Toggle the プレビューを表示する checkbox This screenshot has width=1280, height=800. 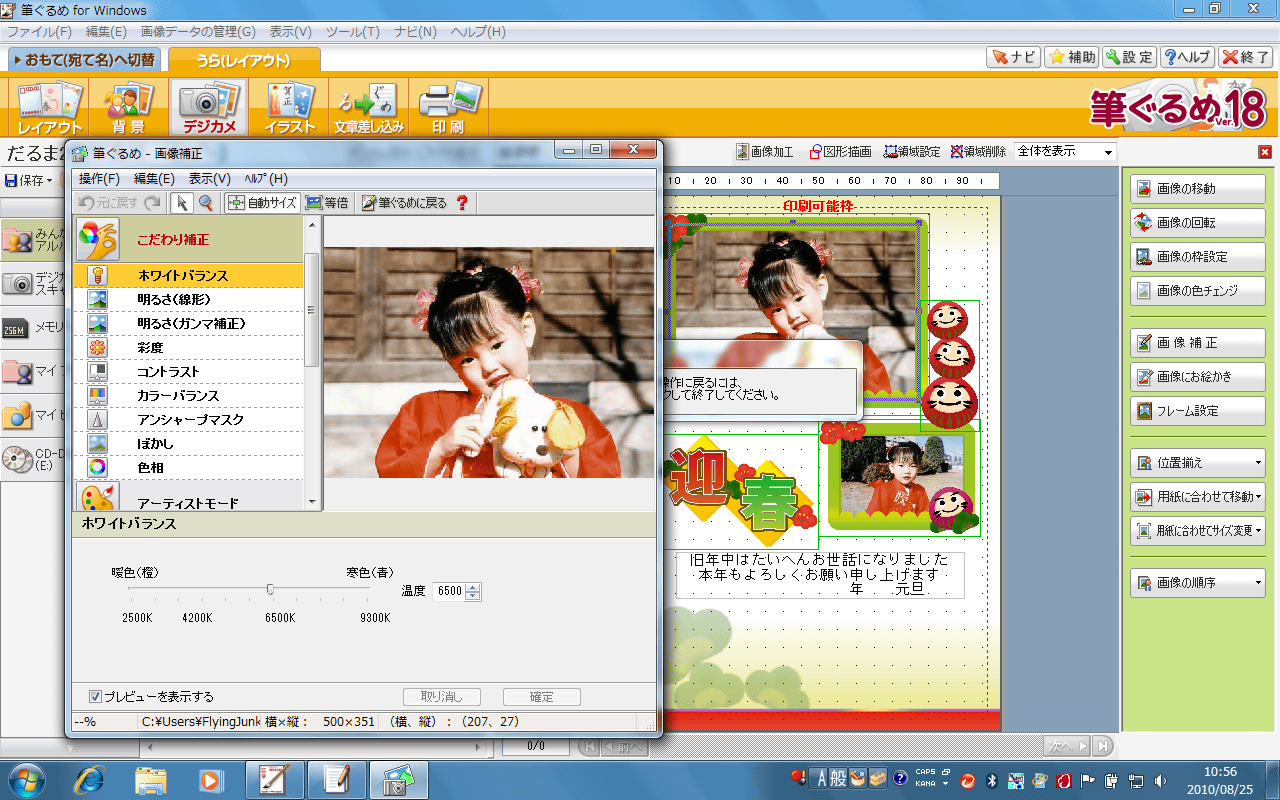click(96, 697)
